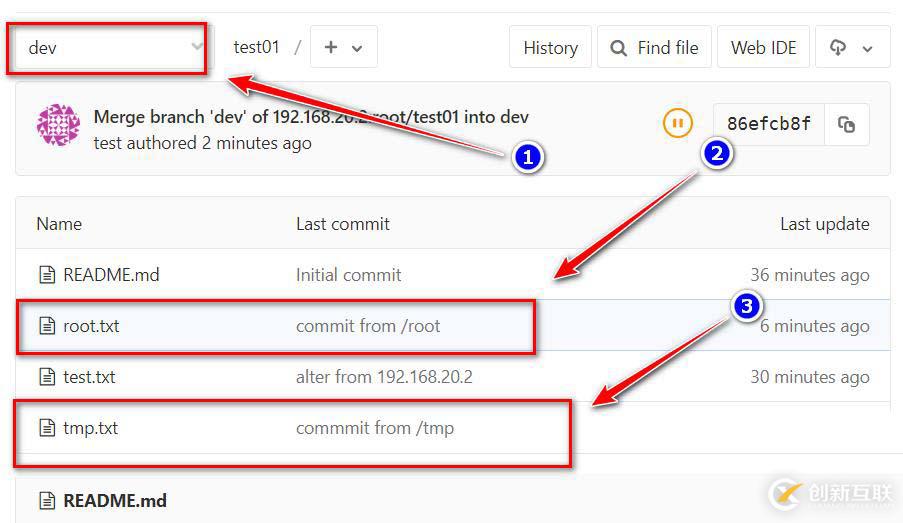
Task: Open the History button
Action: coord(551,47)
